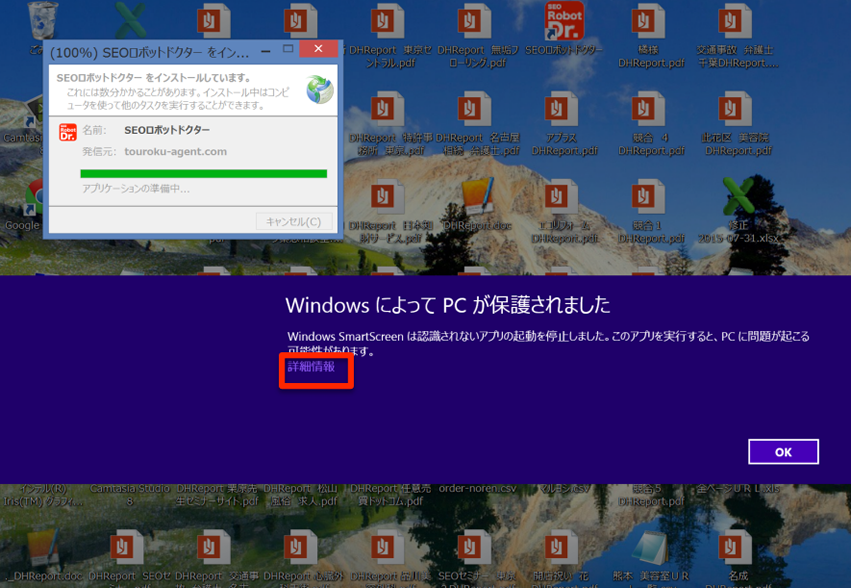Select 名成 pdf icon in bottom row
This screenshot has width=851, height=588.
pyautogui.click(x=734, y=548)
